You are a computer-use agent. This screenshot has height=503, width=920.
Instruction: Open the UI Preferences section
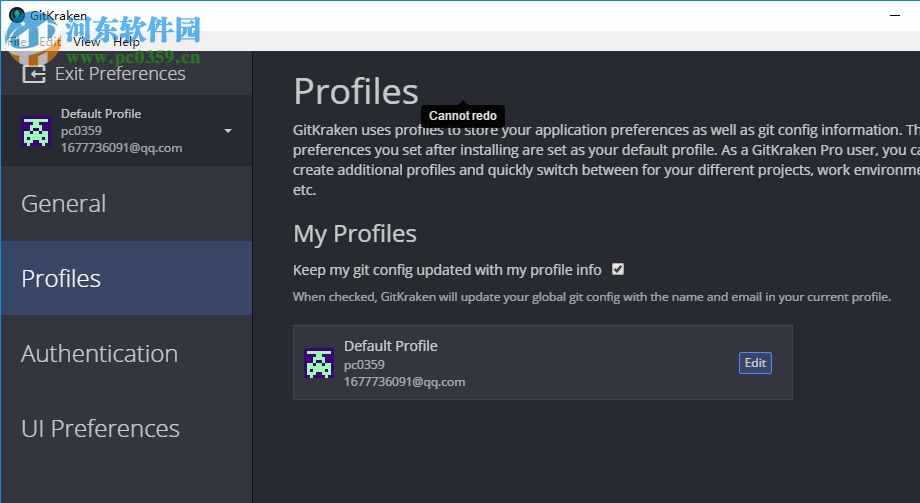coord(127,428)
